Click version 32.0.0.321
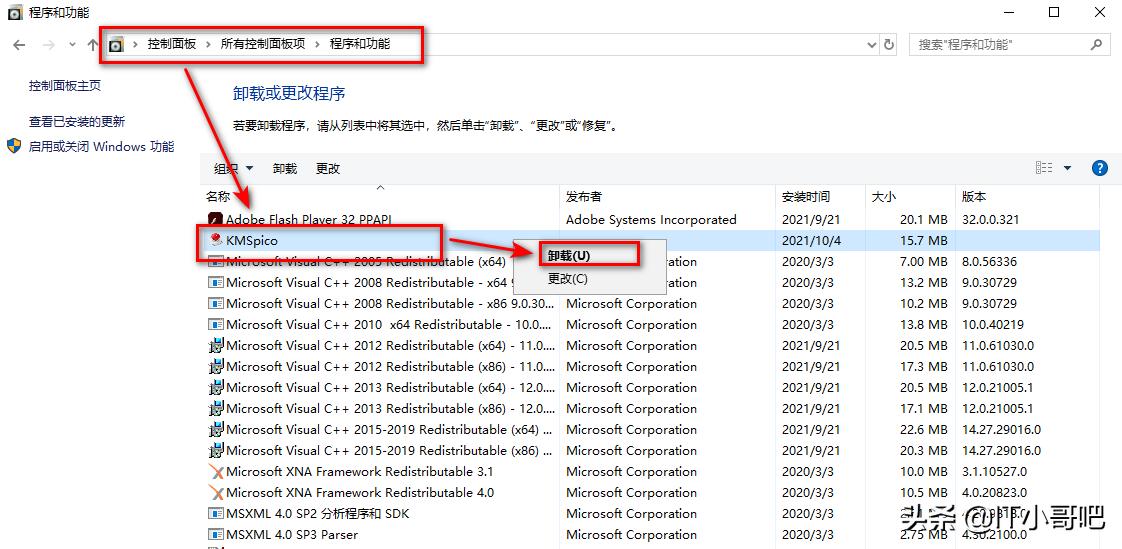 click(x=990, y=220)
